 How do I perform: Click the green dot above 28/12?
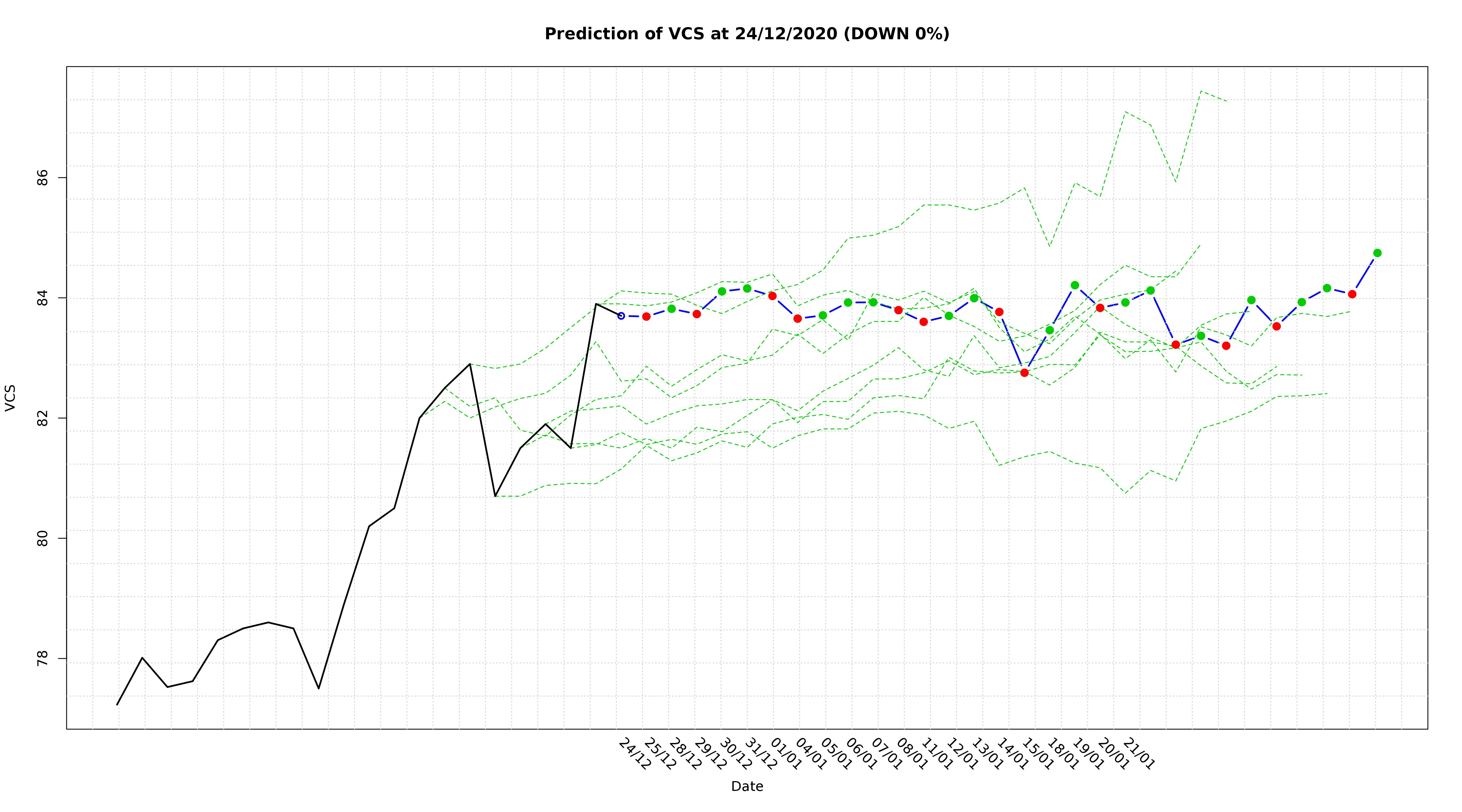point(671,309)
